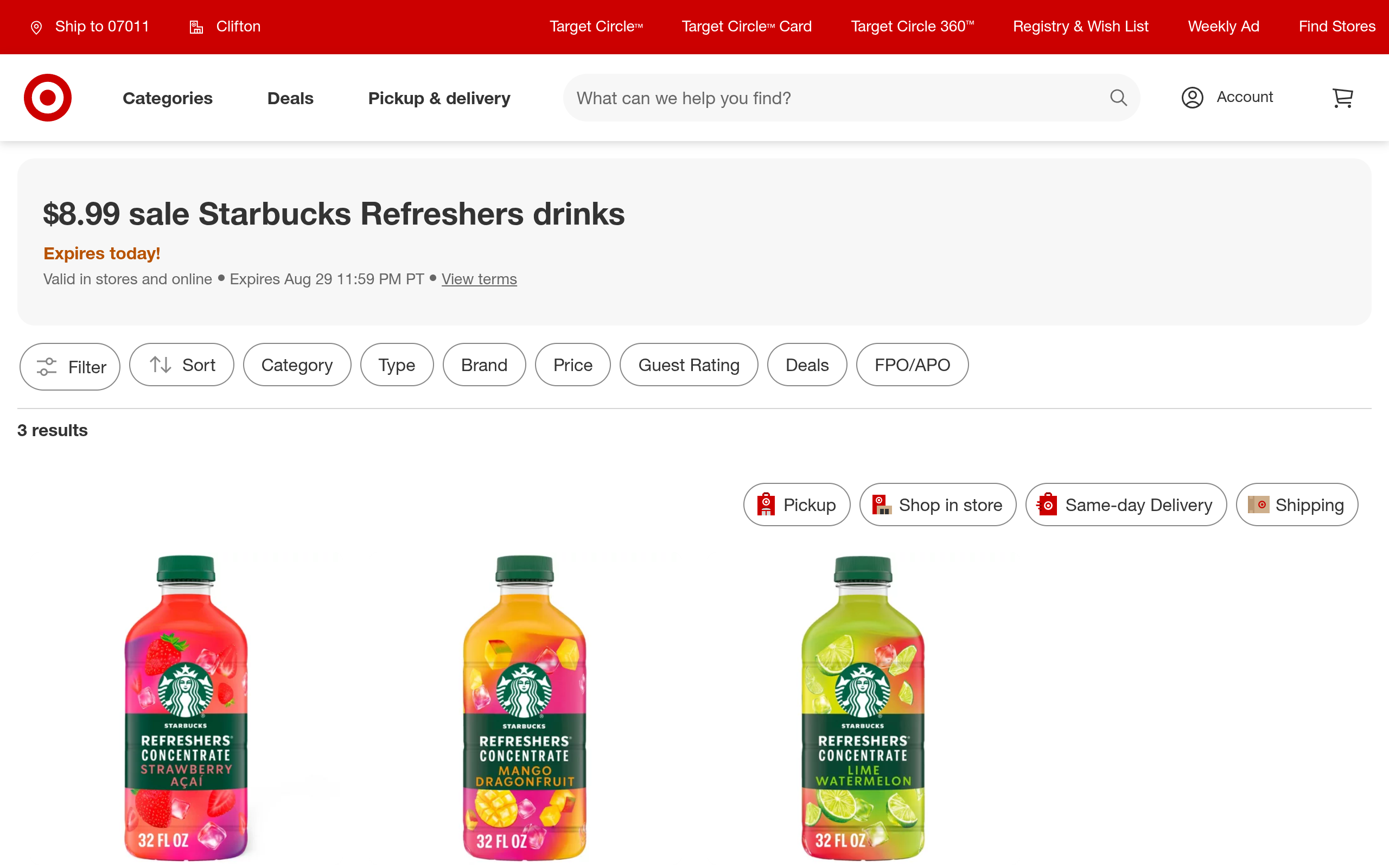Open Target Circle in top bar
The image size is (1389, 868).
[x=596, y=27]
